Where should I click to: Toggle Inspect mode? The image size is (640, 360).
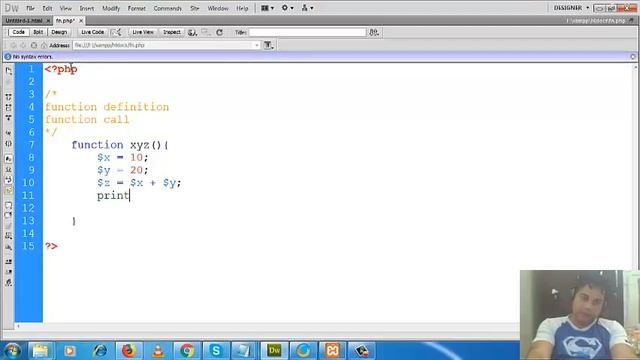coord(172,32)
